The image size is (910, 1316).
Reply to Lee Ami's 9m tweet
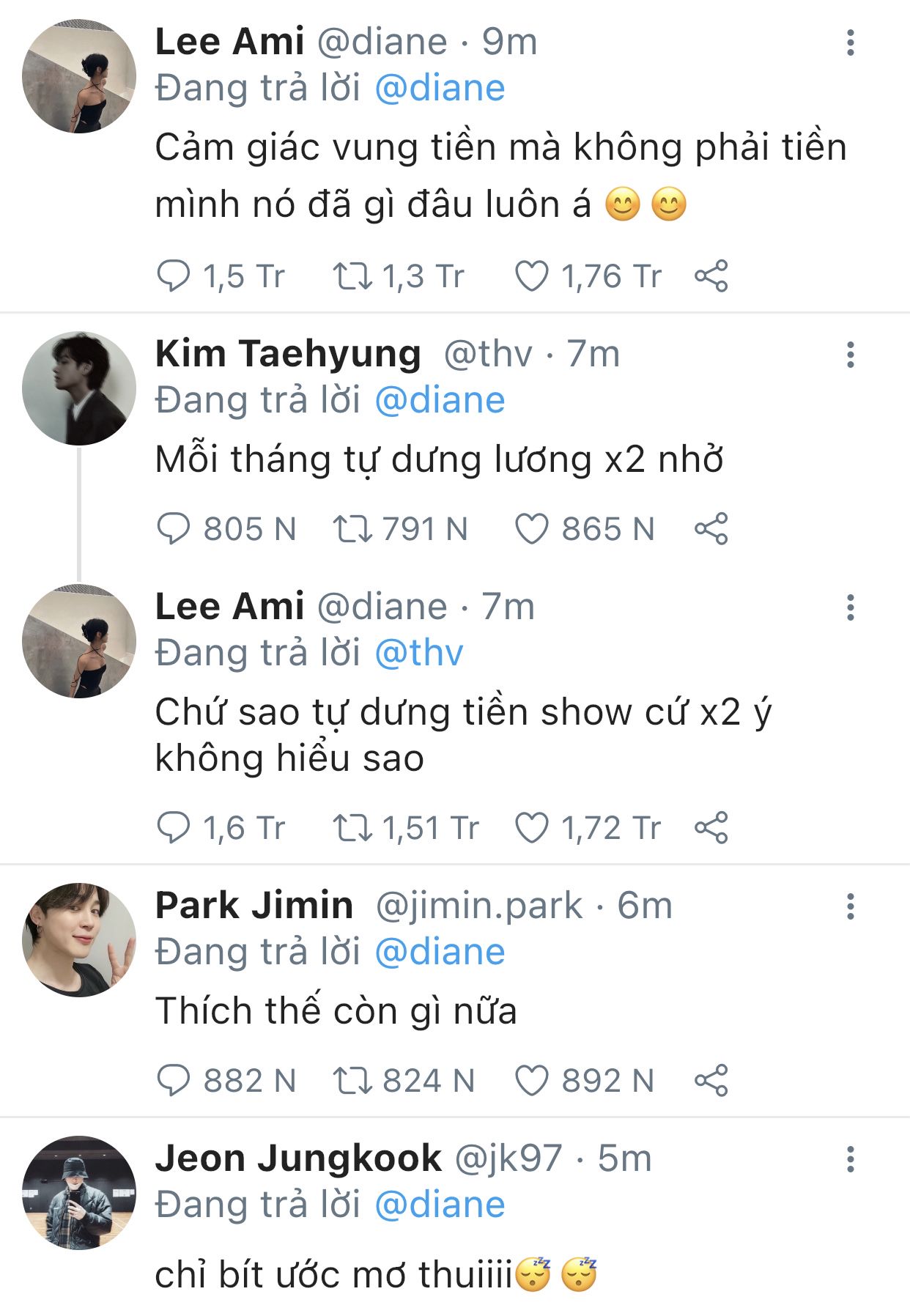coord(174,276)
